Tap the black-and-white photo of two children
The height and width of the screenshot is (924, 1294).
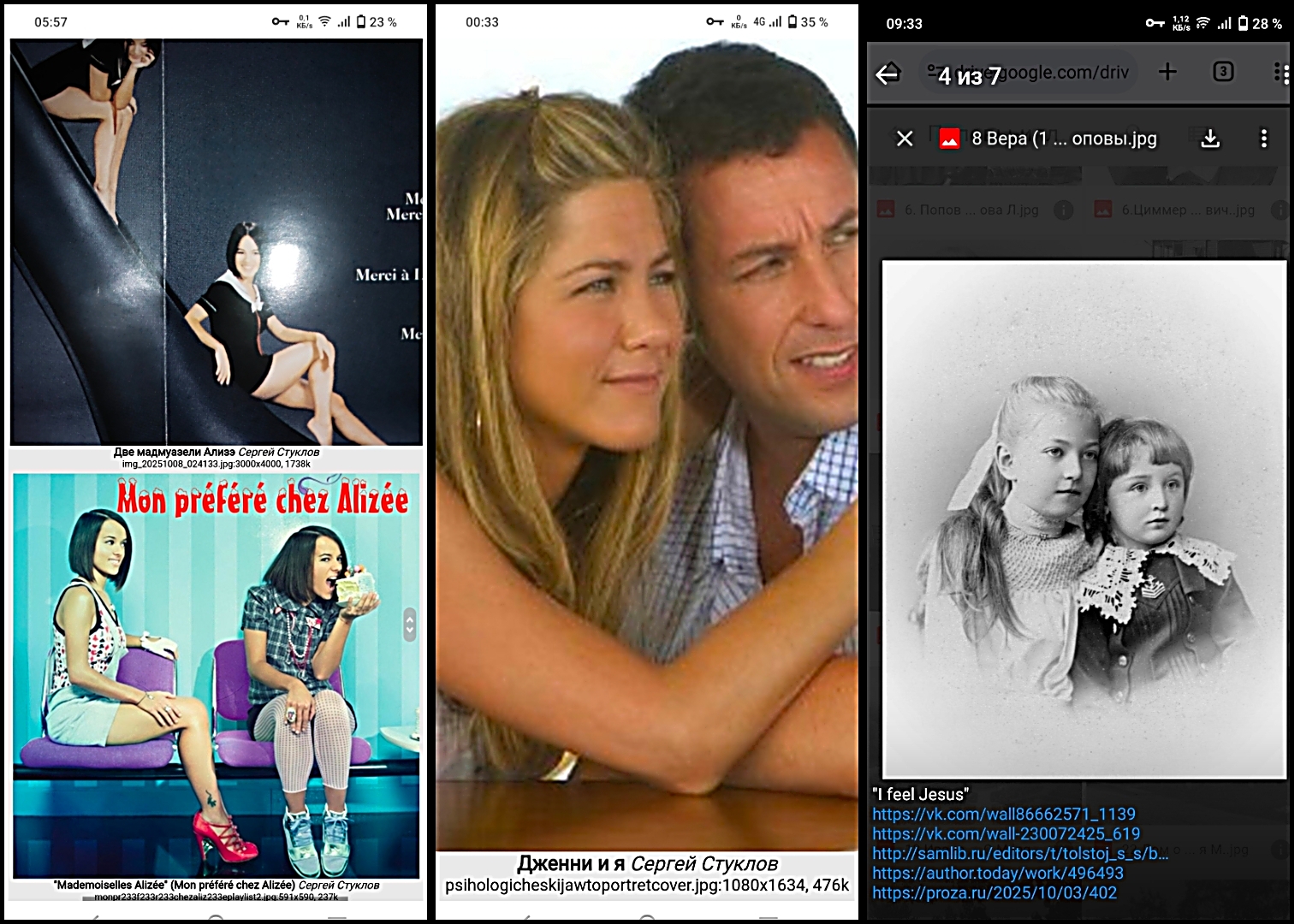pyautogui.click(x=1083, y=519)
